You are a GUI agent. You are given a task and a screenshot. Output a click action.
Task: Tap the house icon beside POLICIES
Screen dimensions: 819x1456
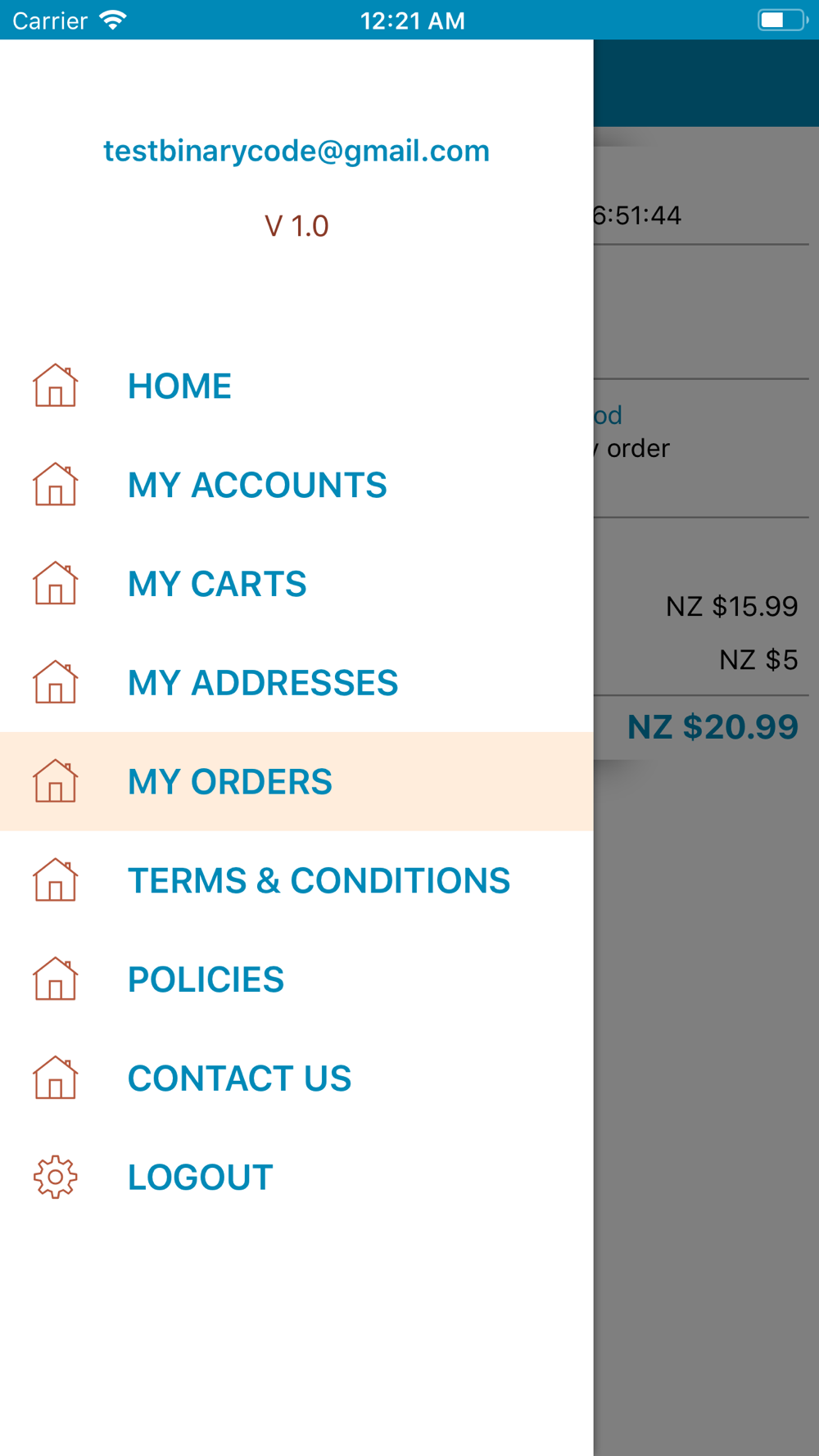tap(55, 979)
